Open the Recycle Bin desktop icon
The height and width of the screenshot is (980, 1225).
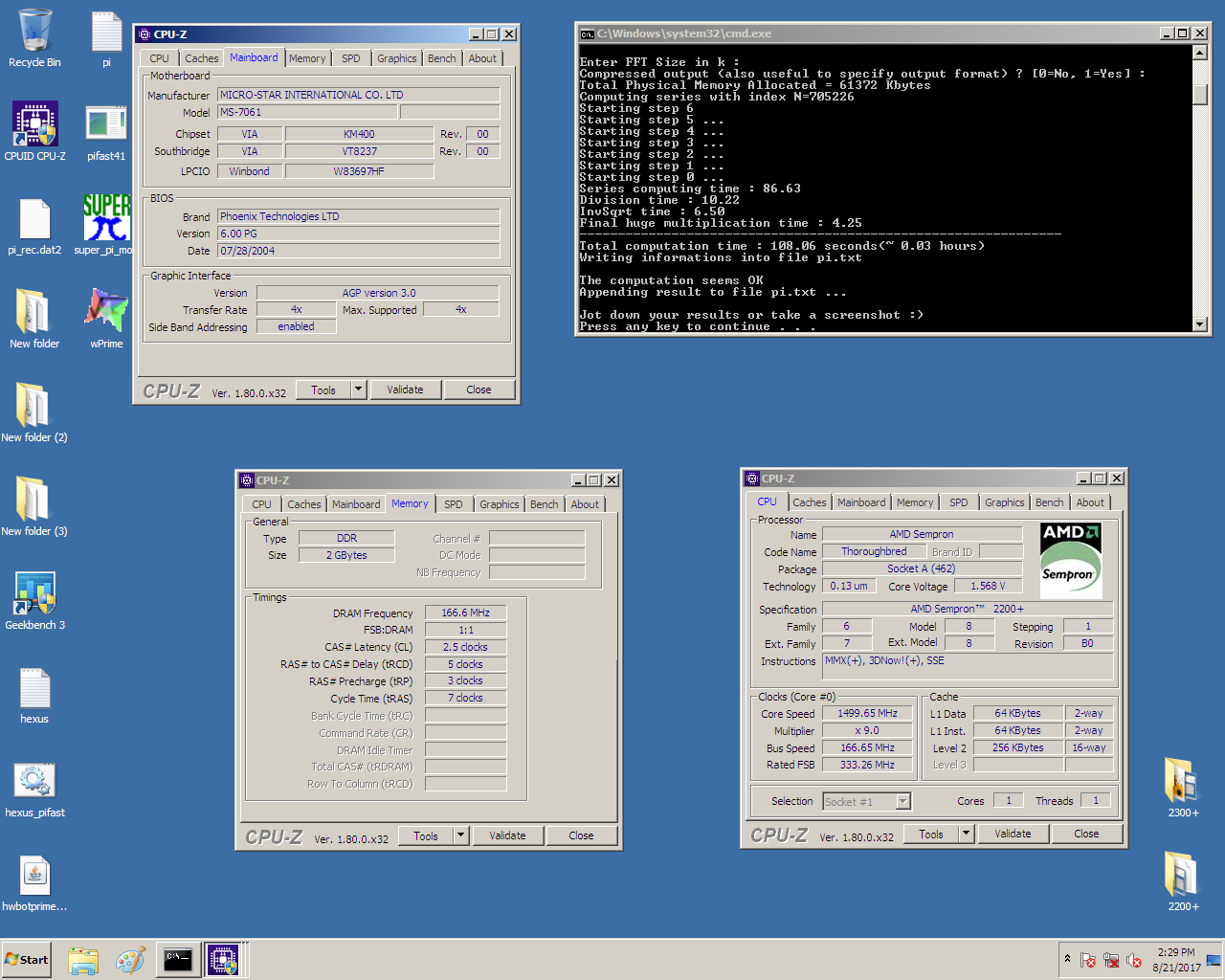pos(34,38)
